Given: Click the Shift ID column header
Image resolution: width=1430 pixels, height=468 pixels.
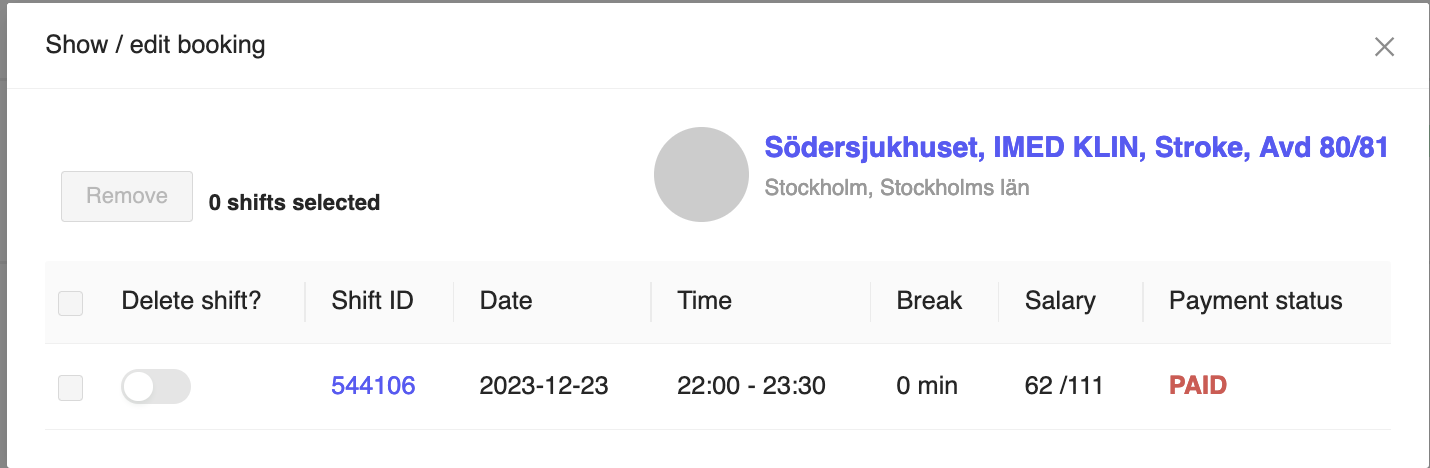Looking at the screenshot, I should pos(372,301).
